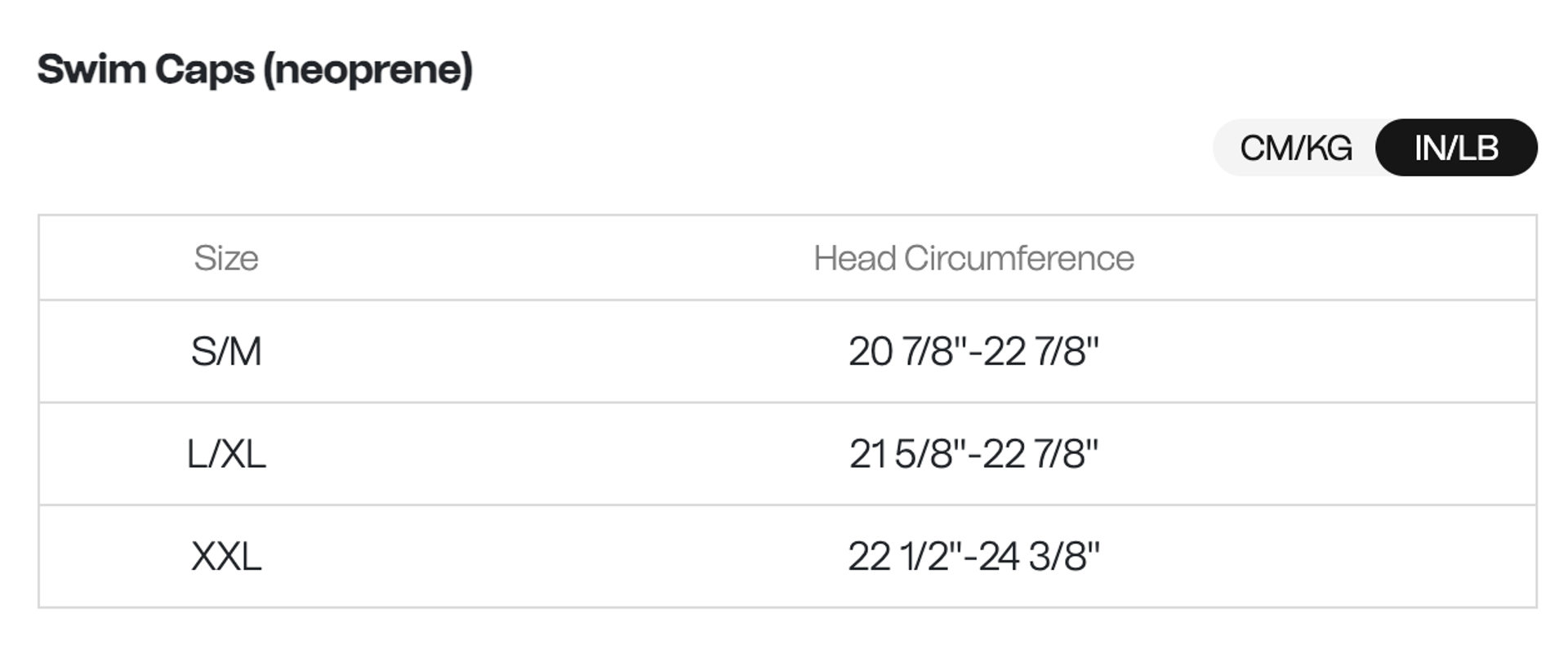Click the 20 7/8"-22 7/8" measurement
Viewport: 1568px width, 645px height.
click(973, 352)
